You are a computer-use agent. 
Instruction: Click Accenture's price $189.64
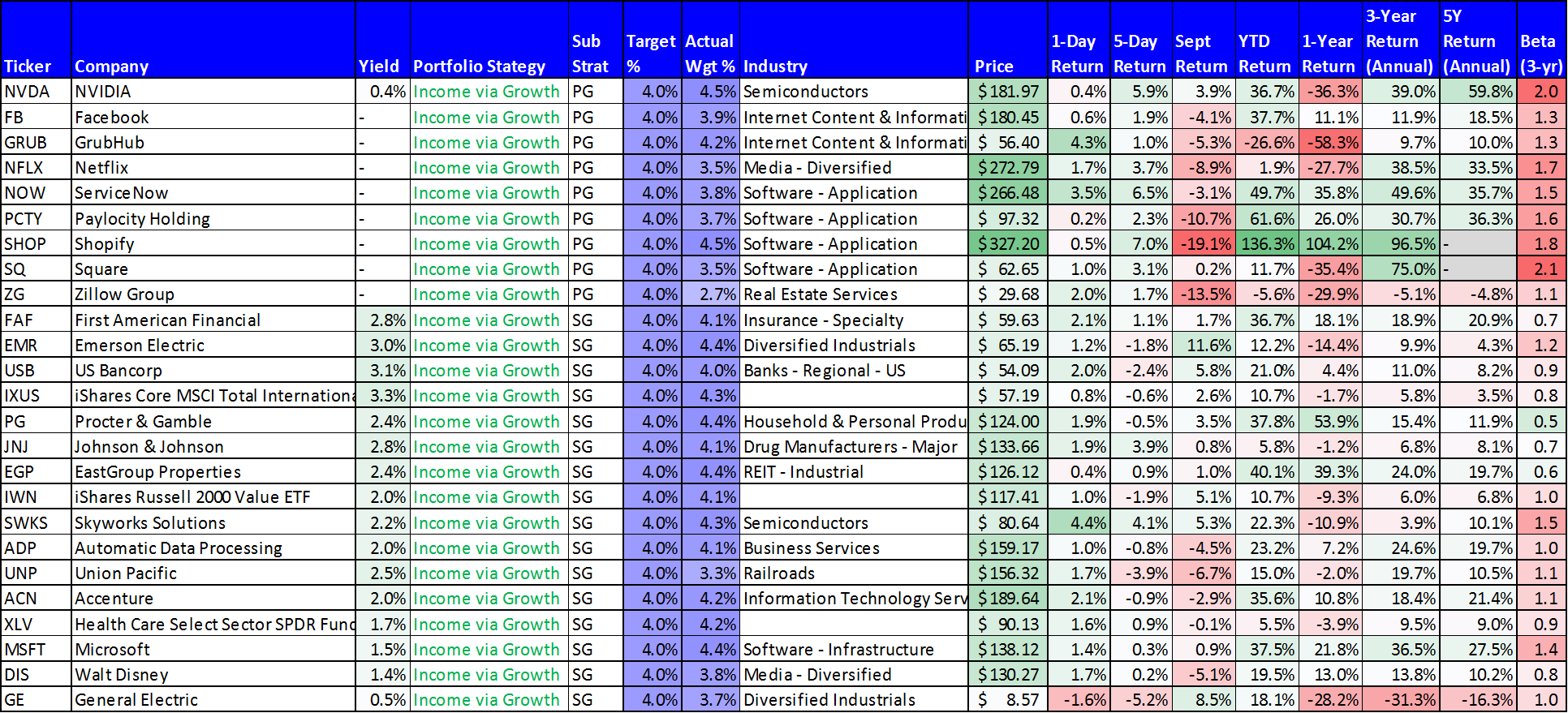[1008, 599]
